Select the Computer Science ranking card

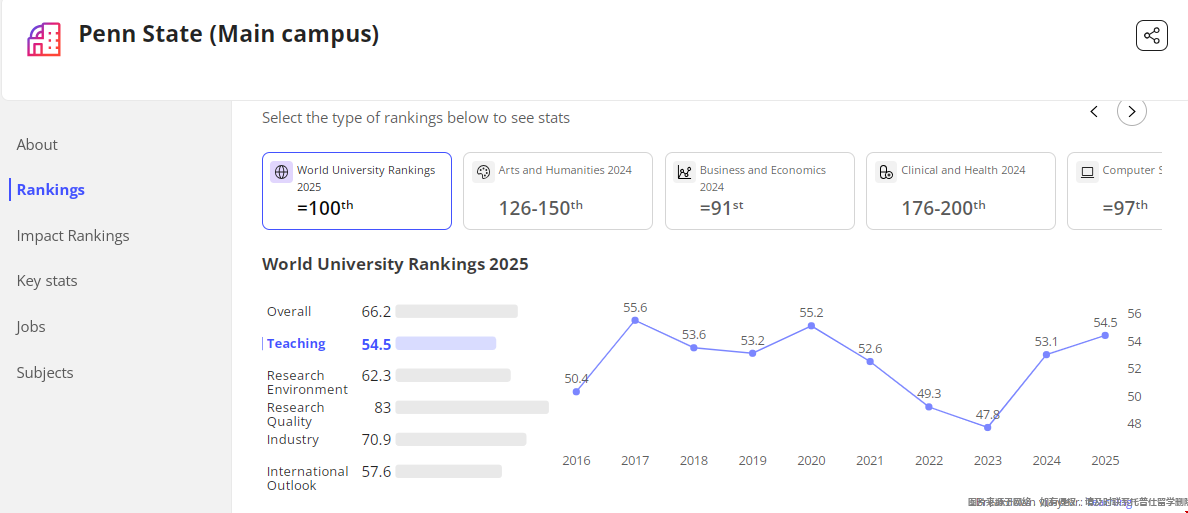[1115, 191]
